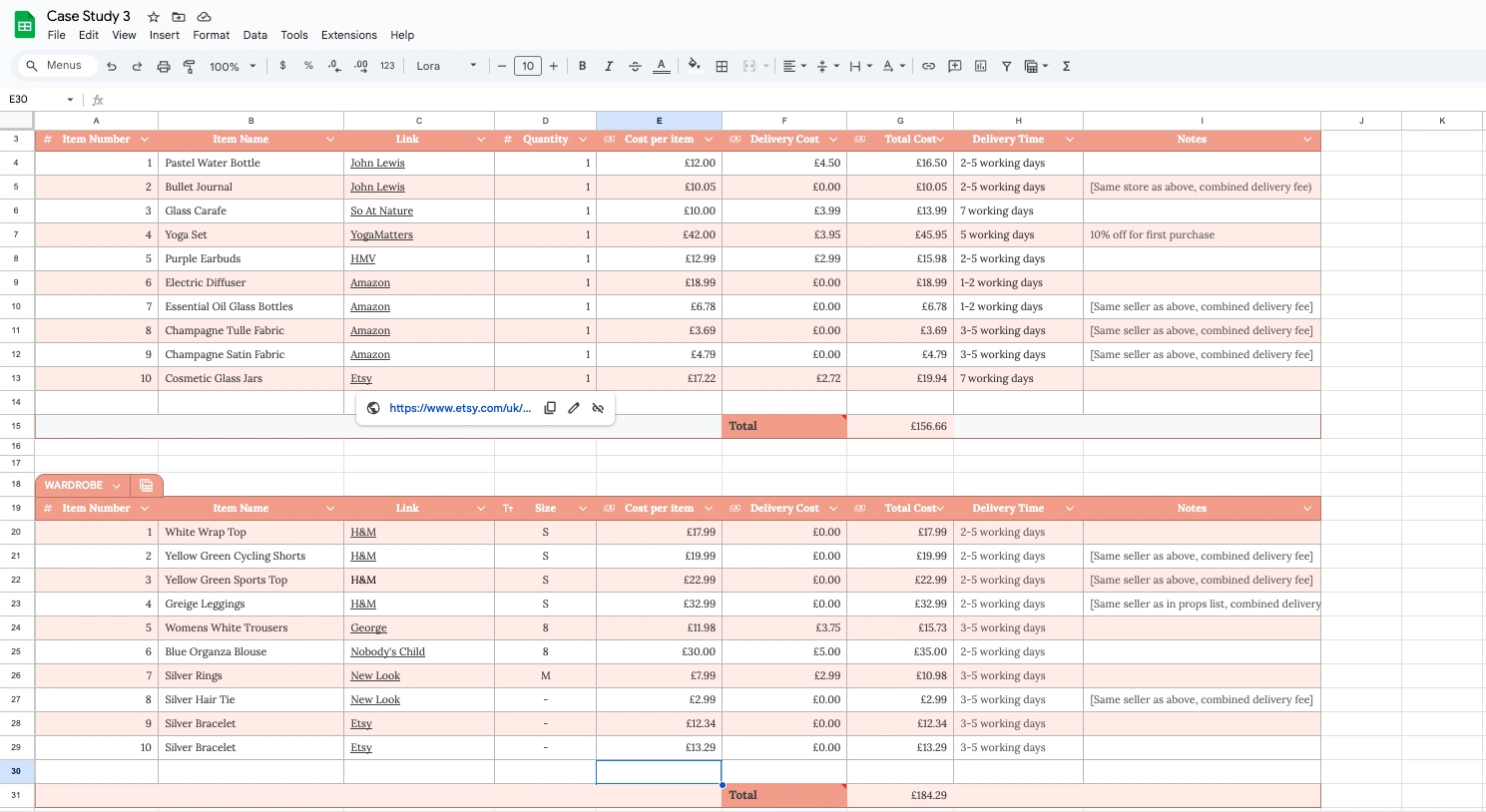The image size is (1486, 812).
Task: Open the filter views dropdown
Action: pos(1037,66)
